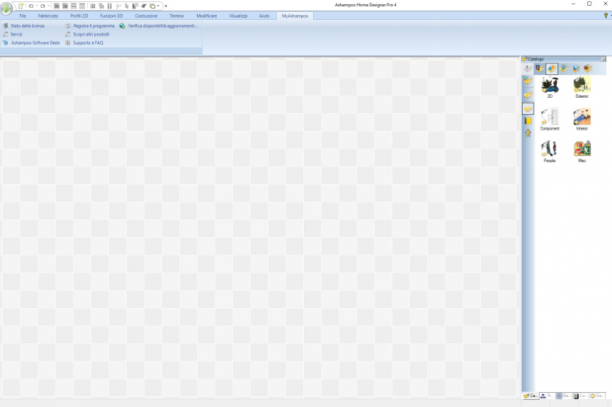The image size is (612, 407).
Task: Select the highlighted 3D objects catalog icon
Action: [x=552, y=69]
